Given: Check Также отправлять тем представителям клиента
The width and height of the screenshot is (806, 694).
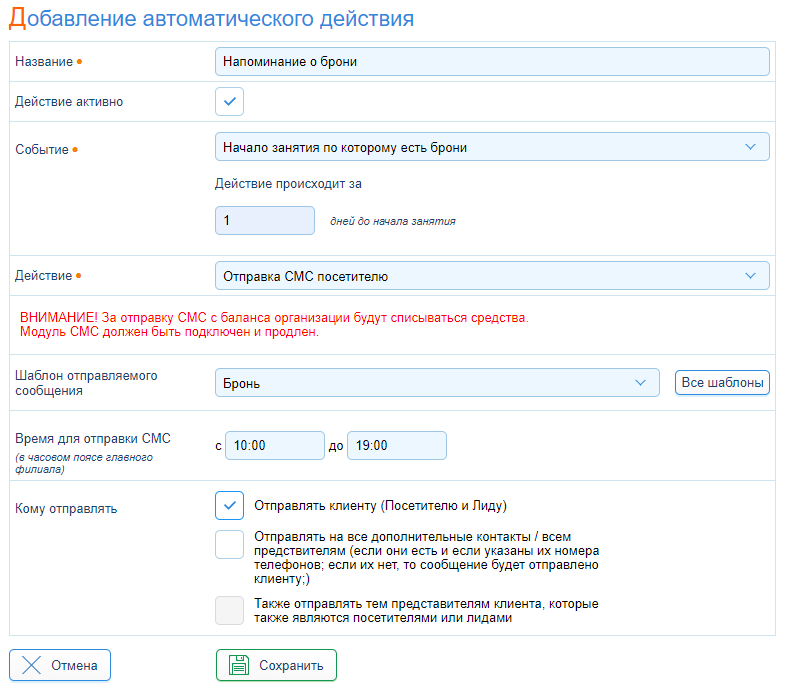Looking at the screenshot, I should [229, 610].
